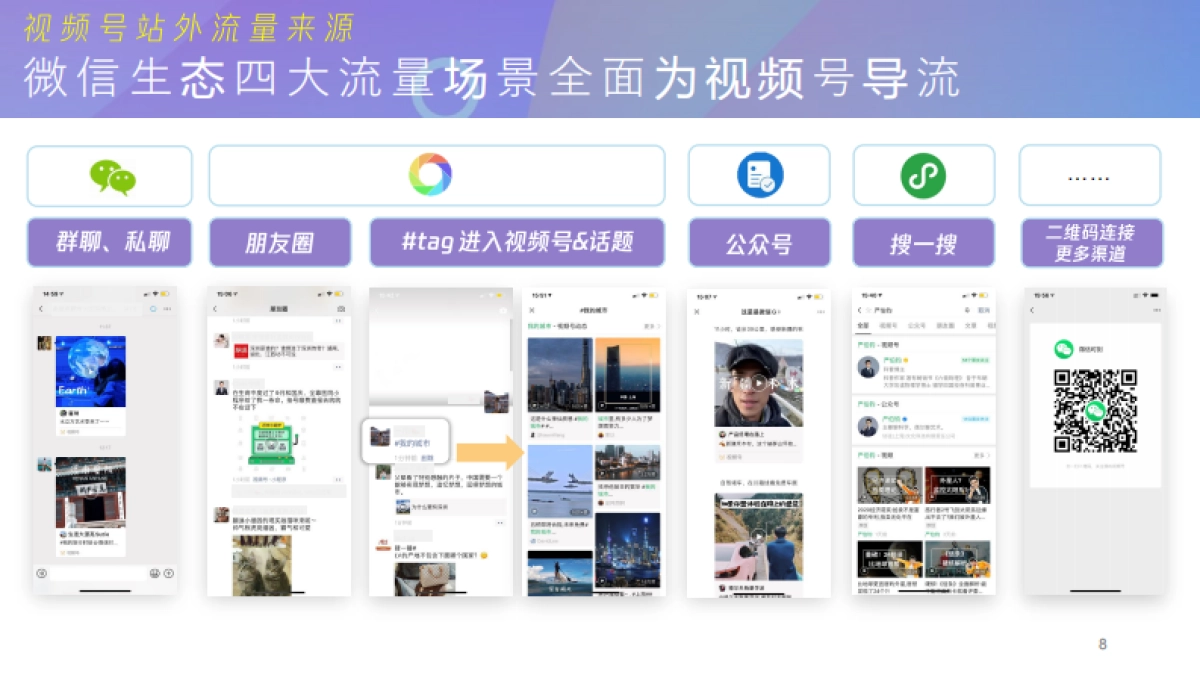Viewport: 1200px width, 675px height.
Task: Click the back chevron in the search bar
Action: click(860, 310)
